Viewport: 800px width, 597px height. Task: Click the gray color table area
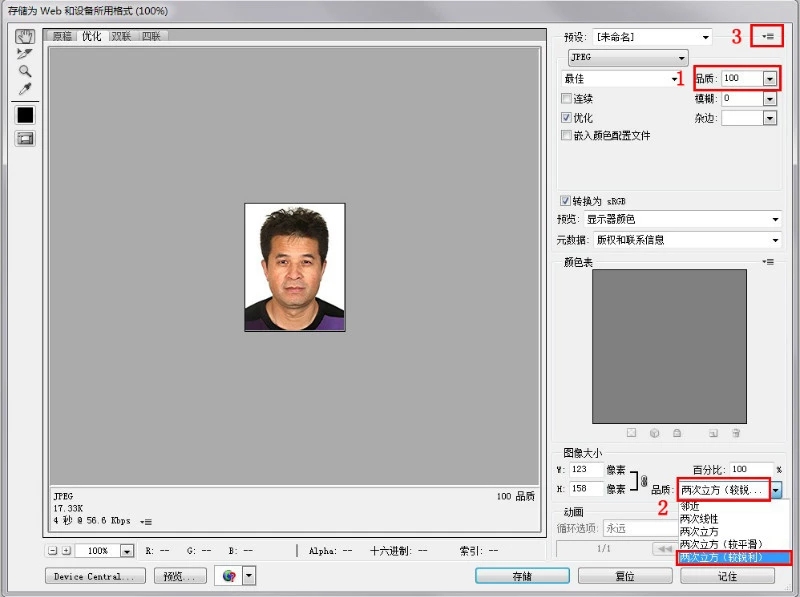point(669,346)
